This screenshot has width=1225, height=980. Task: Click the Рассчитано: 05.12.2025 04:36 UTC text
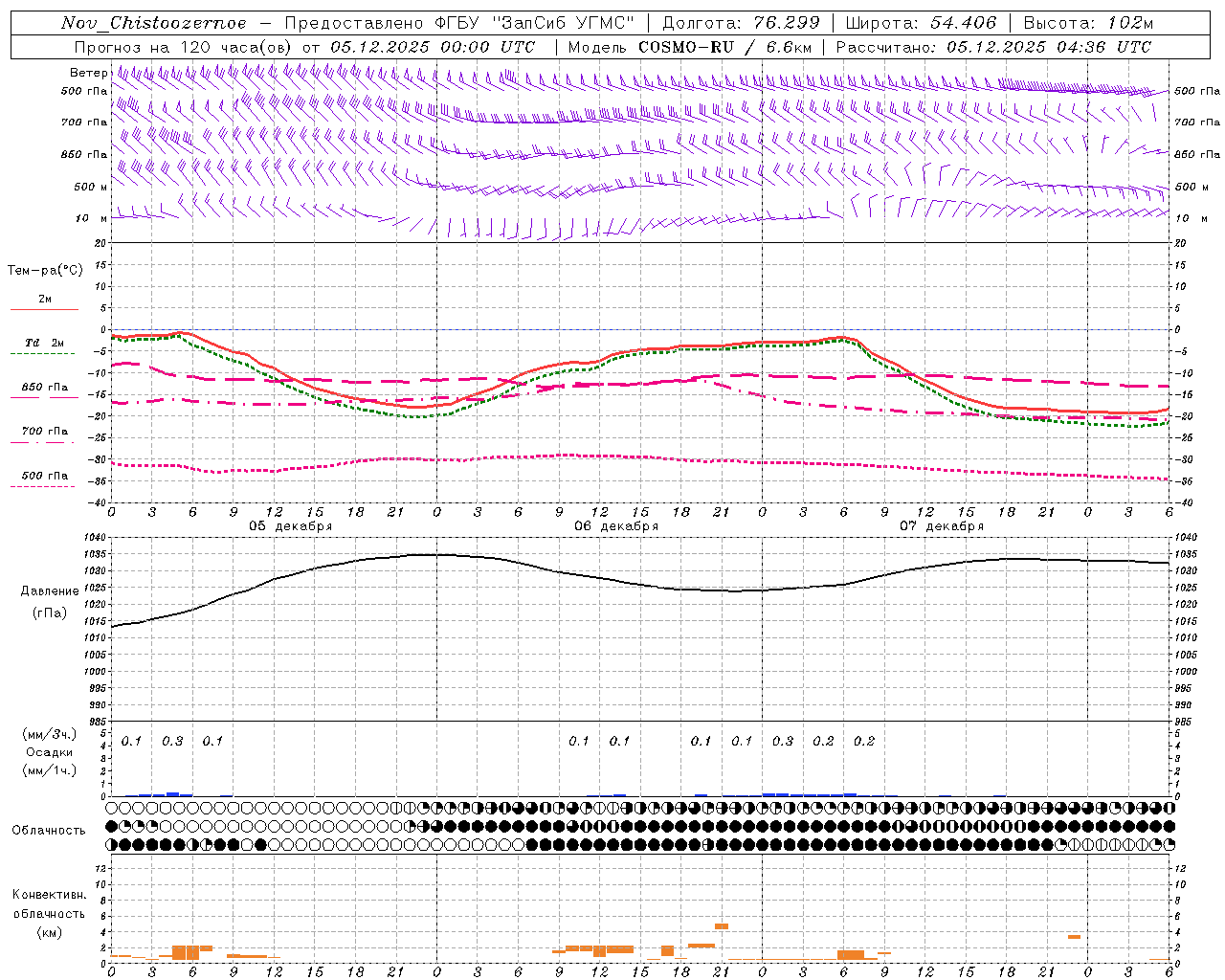point(993,47)
